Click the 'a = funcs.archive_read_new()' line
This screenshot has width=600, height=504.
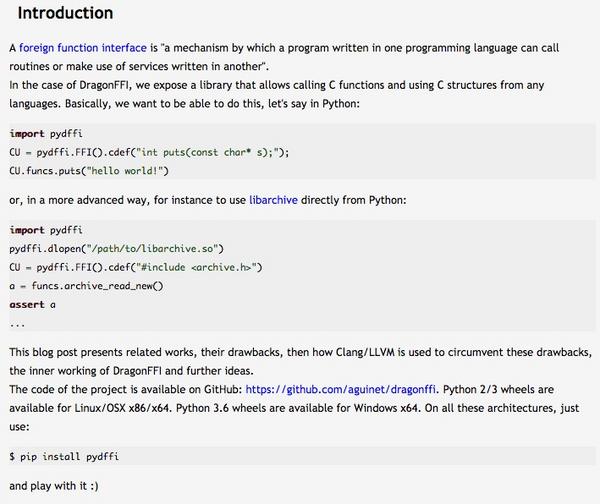point(86,286)
